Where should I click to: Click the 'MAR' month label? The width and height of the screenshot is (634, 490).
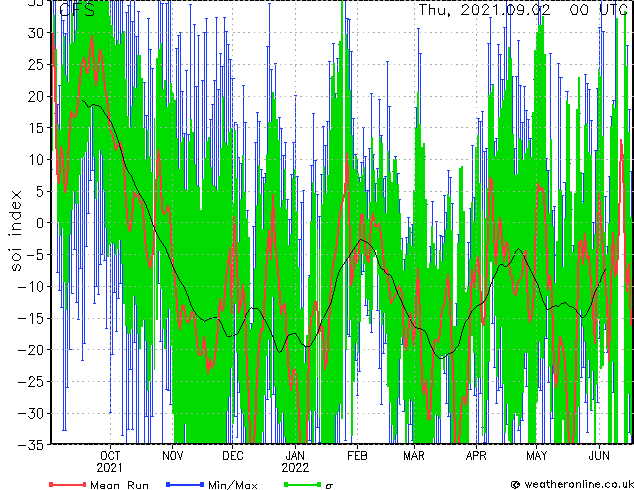pos(414,456)
